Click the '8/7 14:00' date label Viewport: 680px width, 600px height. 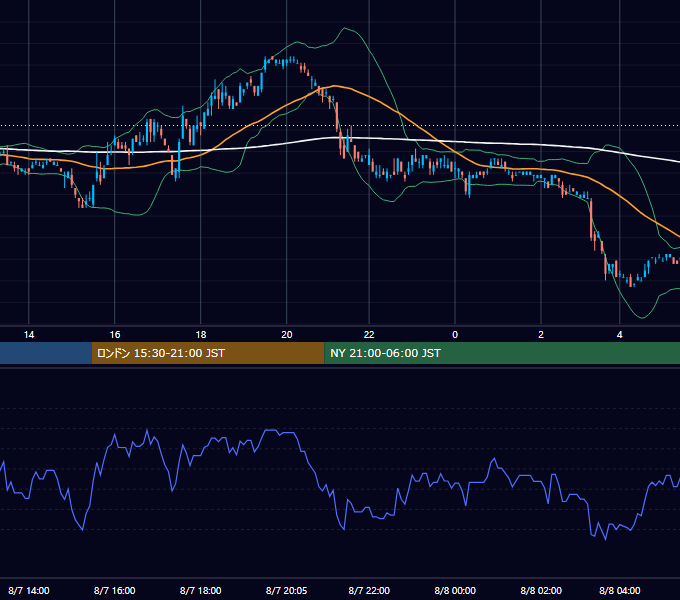click(29, 590)
